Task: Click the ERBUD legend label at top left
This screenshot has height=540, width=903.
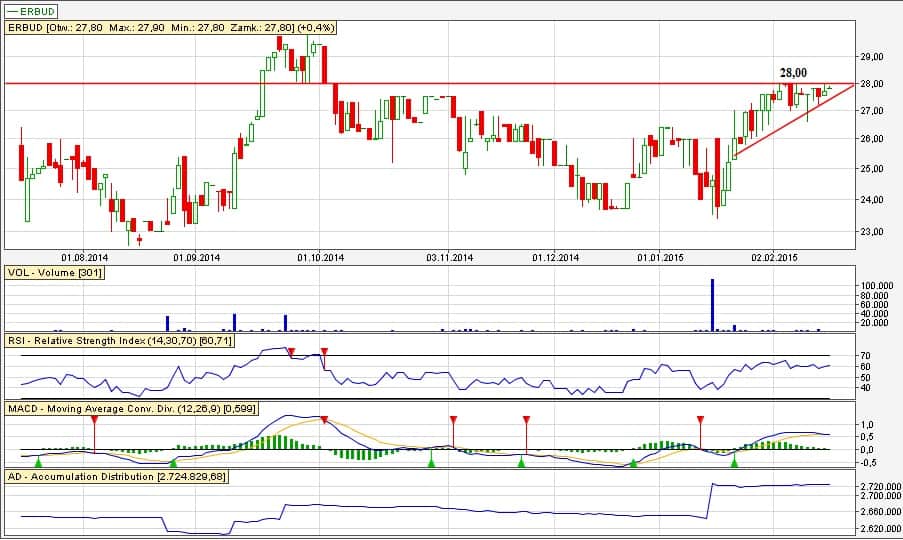Action: click(31, 11)
